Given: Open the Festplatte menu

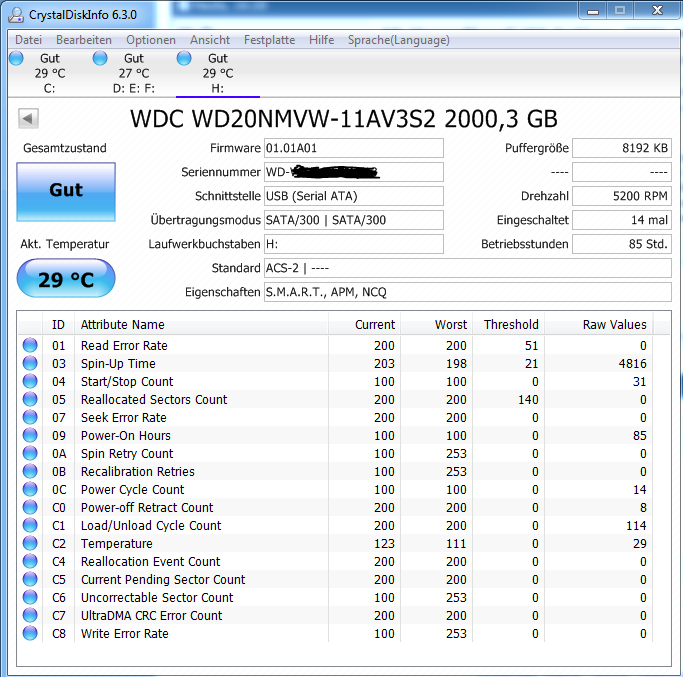Looking at the screenshot, I should click(269, 40).
